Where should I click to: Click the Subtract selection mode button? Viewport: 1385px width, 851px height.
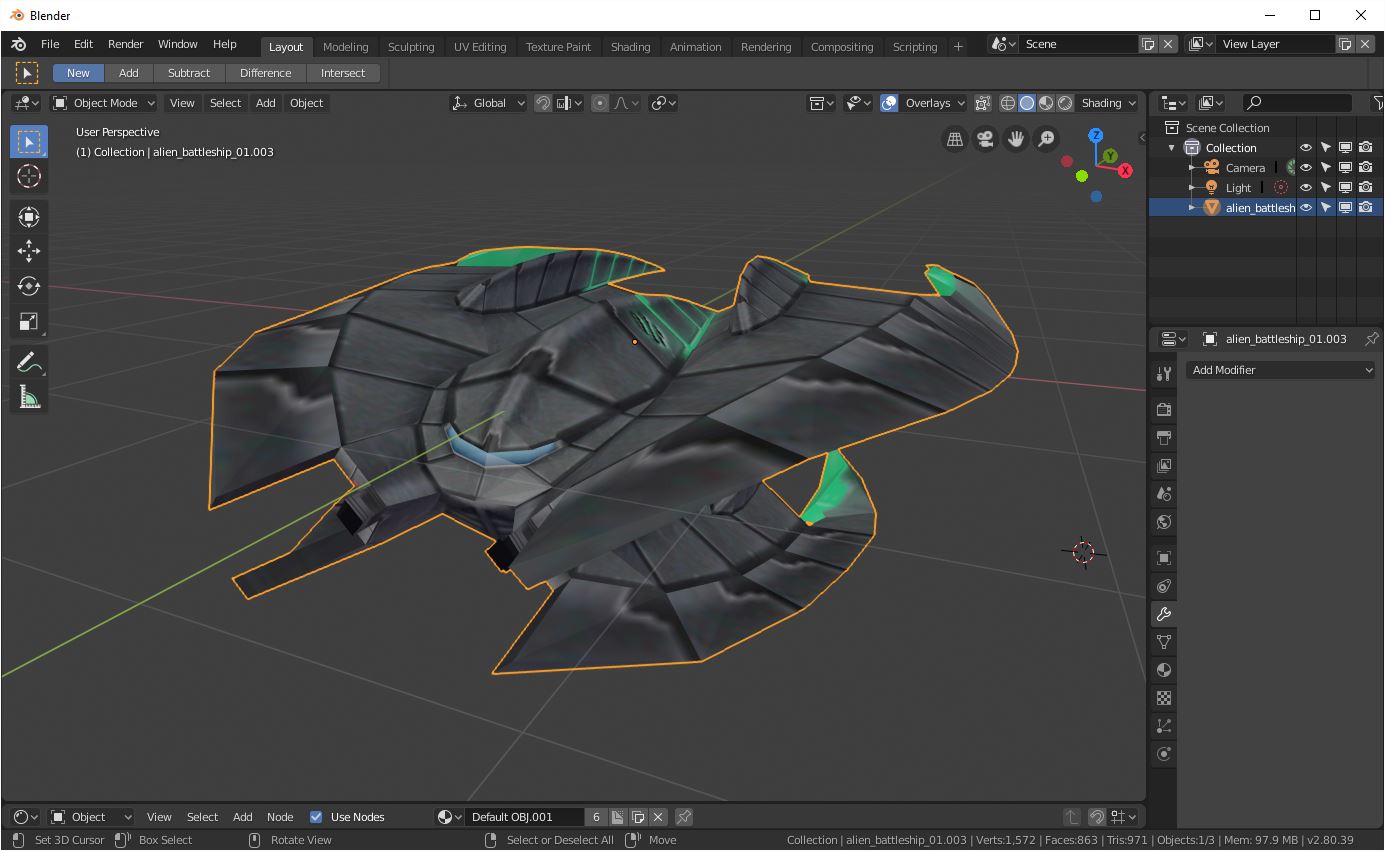pos(189,73)
